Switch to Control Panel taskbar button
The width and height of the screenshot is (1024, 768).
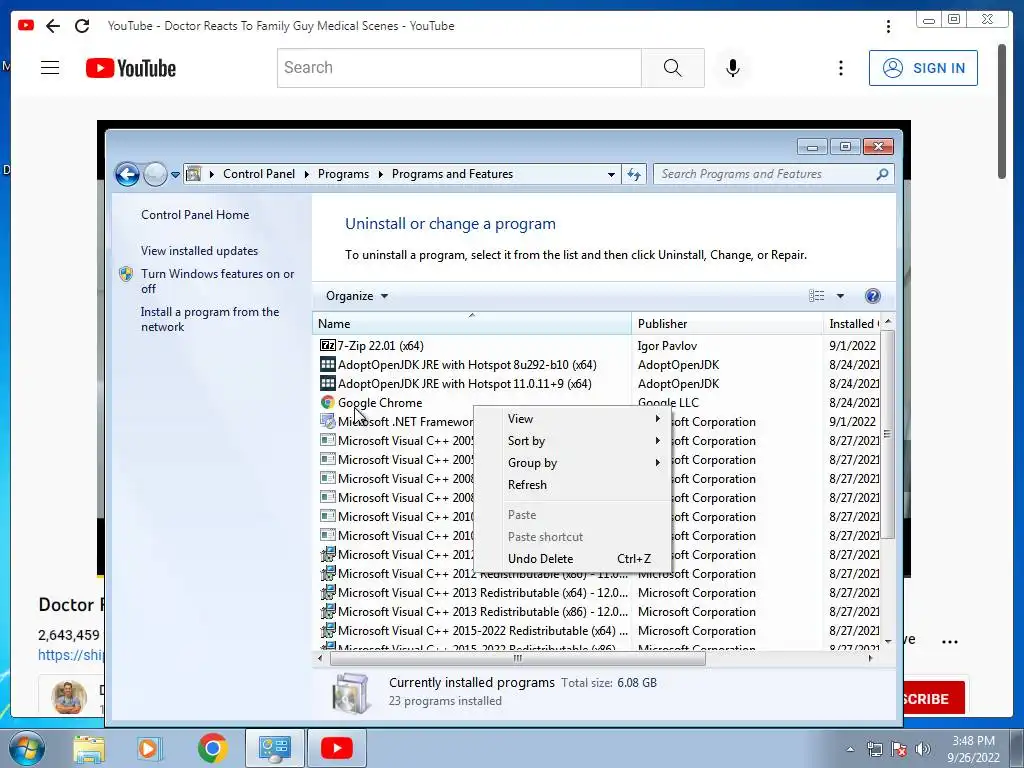click(274, 748)
